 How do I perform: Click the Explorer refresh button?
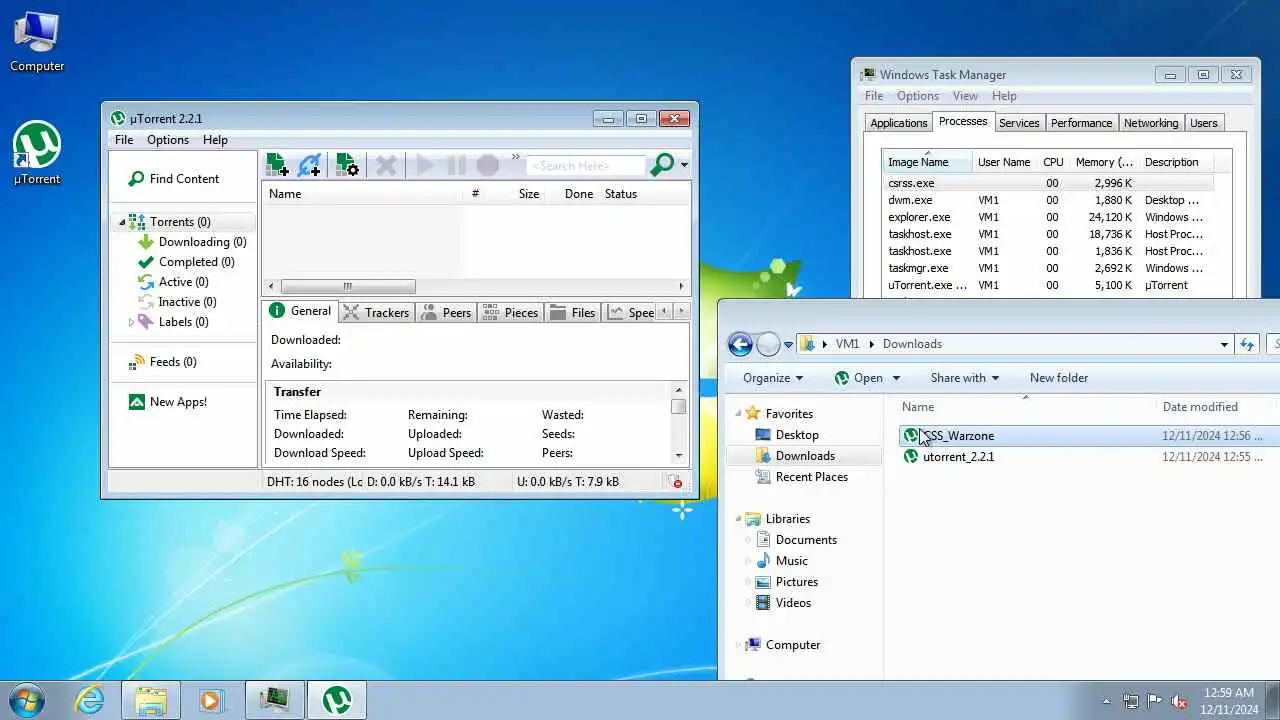click(1247, 344)
